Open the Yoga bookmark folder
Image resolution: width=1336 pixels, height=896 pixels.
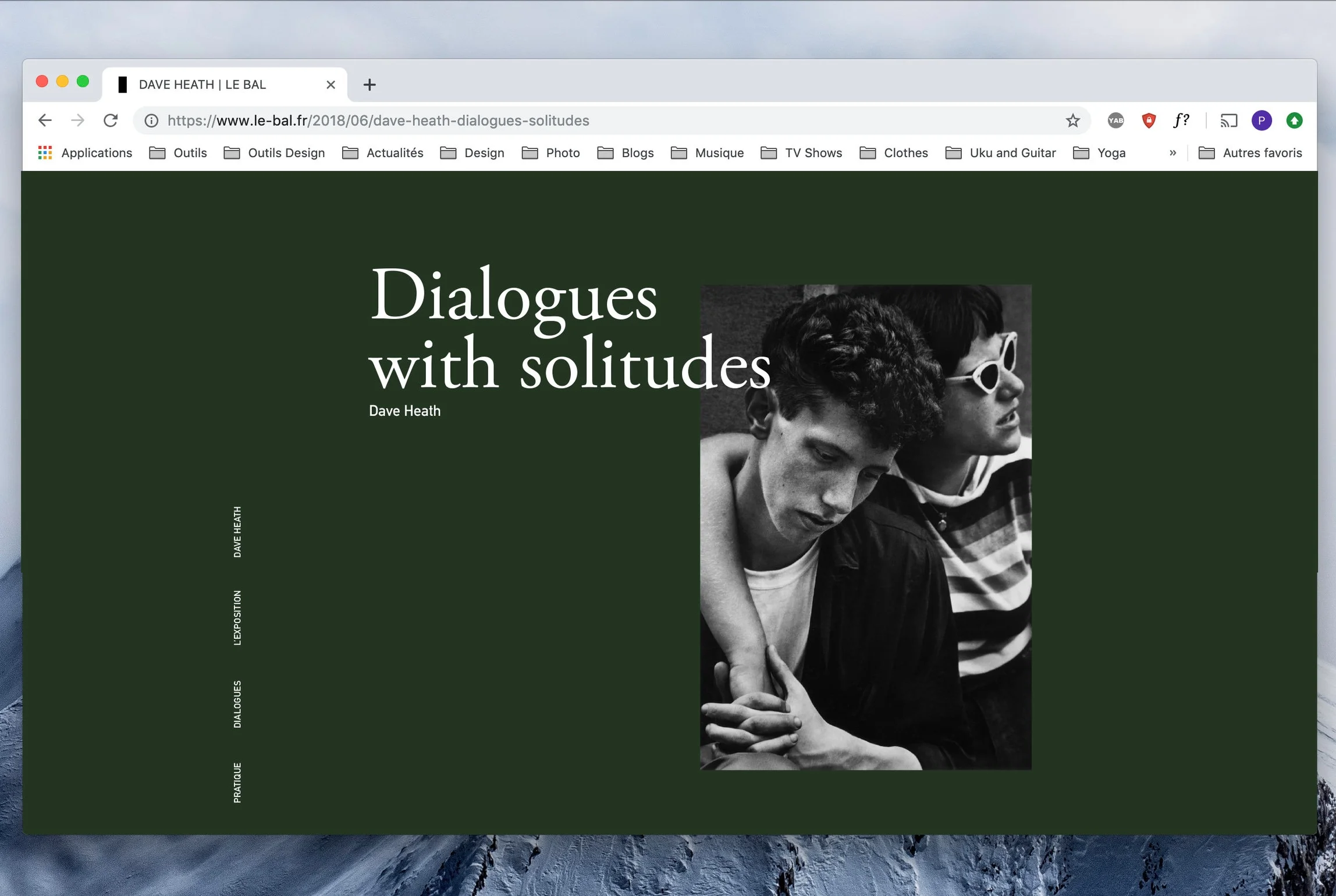[1099, 153]
